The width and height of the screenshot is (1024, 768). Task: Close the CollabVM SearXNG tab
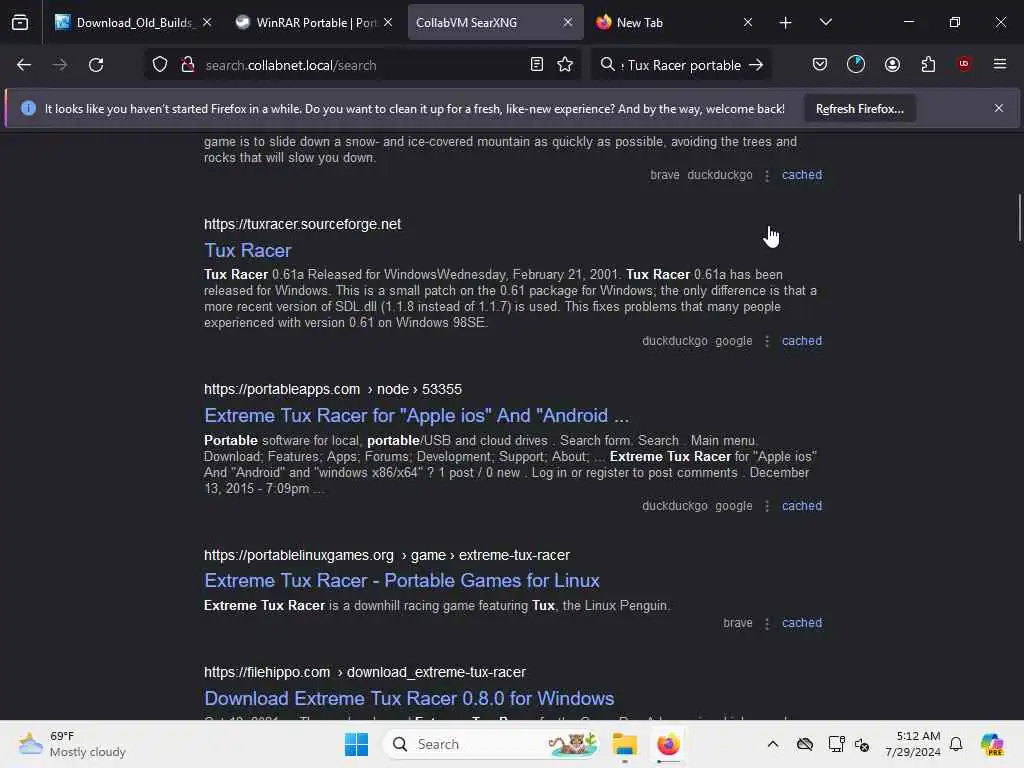click(x=568, y=22)
